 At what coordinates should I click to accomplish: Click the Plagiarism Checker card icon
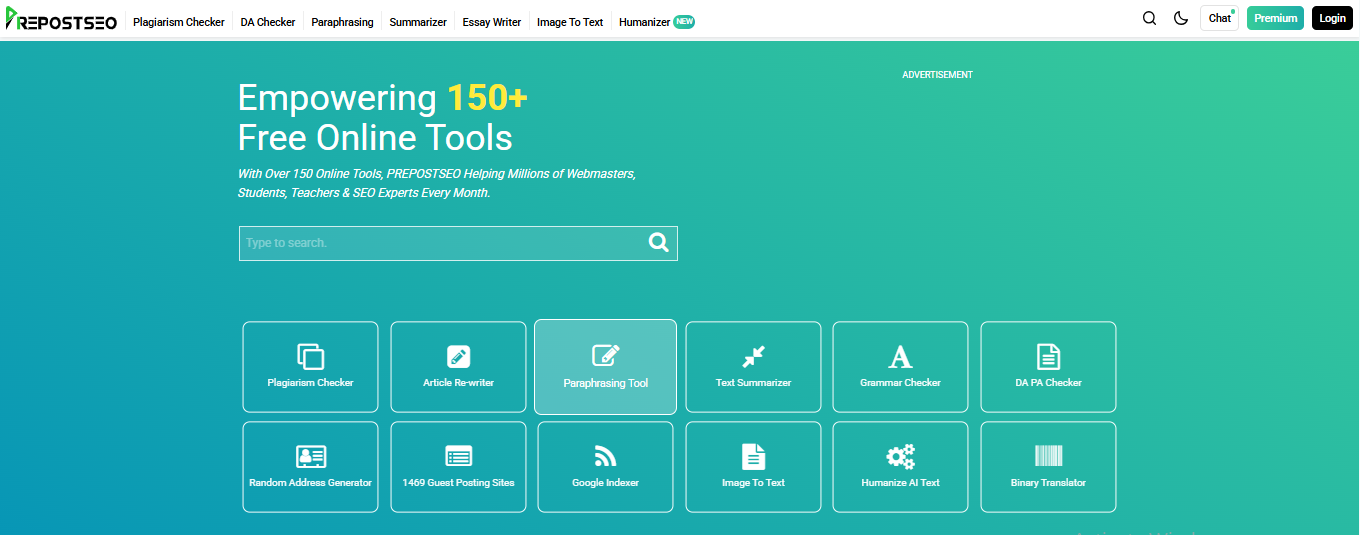click(x=310, y=356)
